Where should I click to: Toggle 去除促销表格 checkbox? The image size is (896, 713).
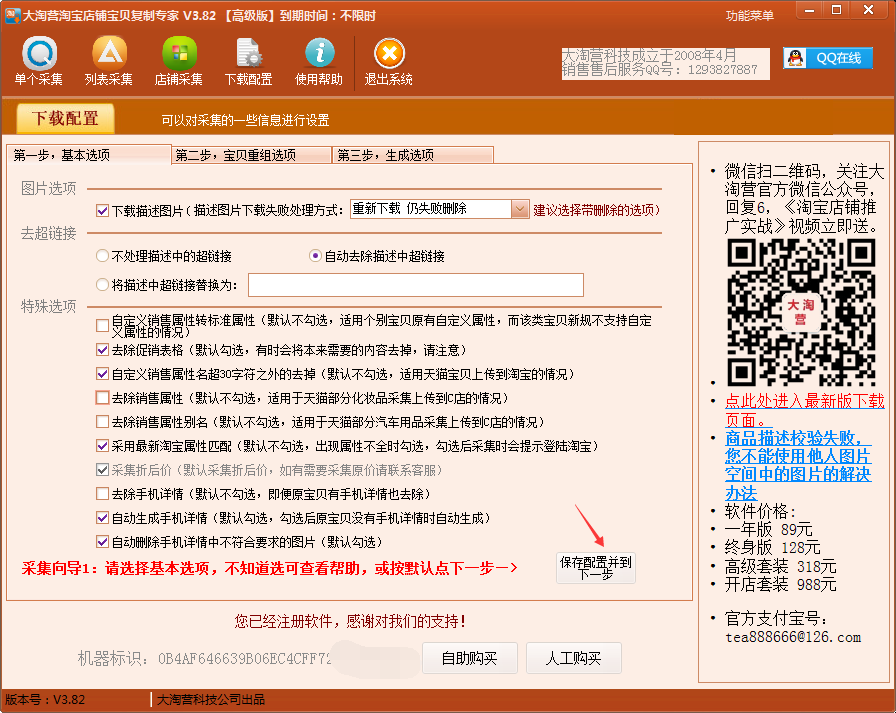tap(102, 350)
